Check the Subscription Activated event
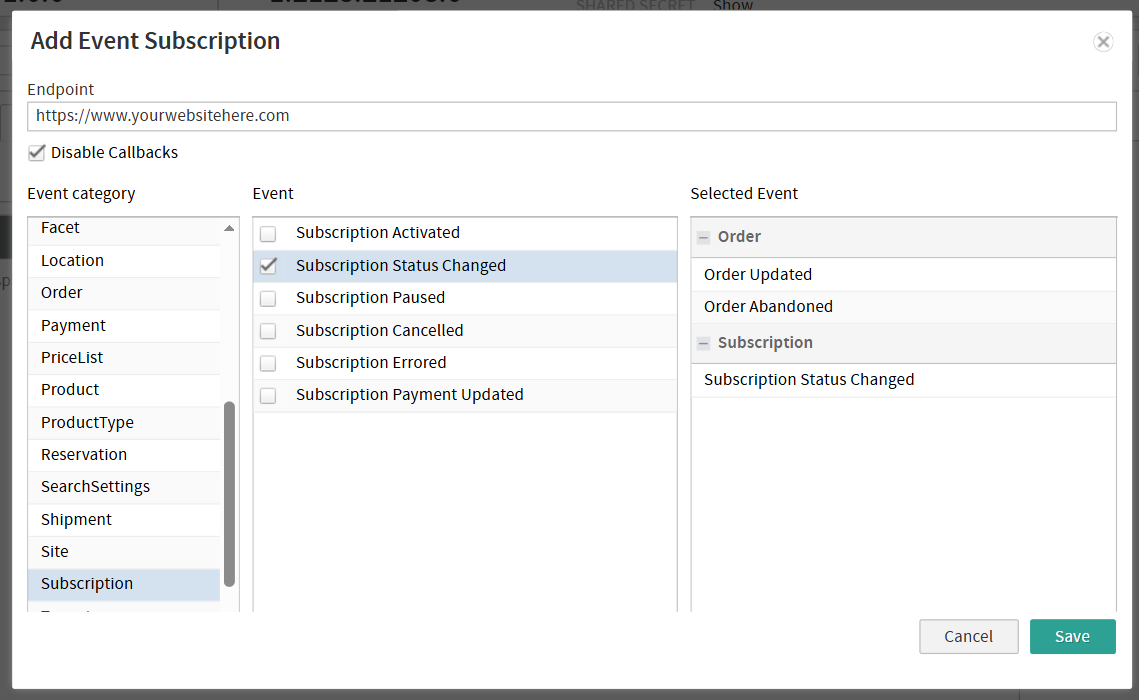This screenshot has height=700, width=1139. pos(267,232)
